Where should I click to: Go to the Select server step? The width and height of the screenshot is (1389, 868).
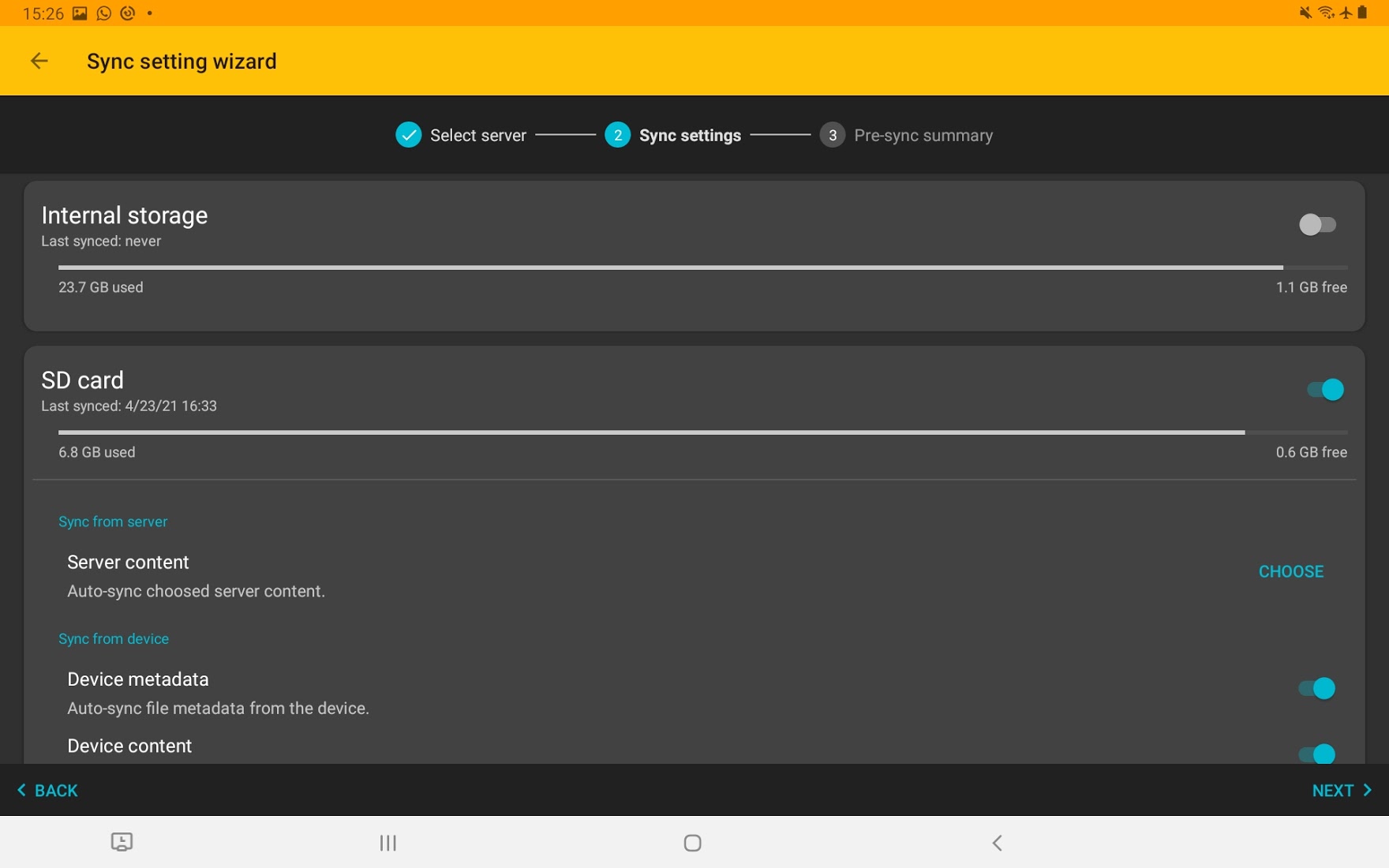(x=477, y=135)
